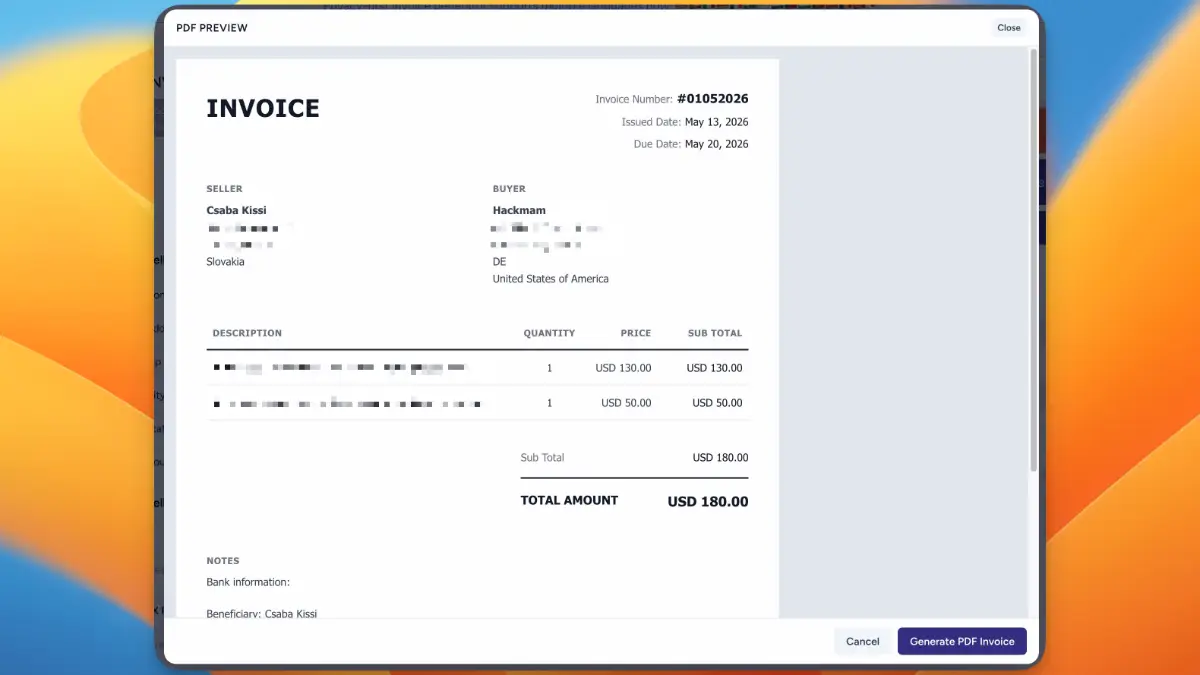Image resolution: width=1200 pixels, height=675 pixels.
Task: Click buyer country United States of America
Action: tap(550, 279)
